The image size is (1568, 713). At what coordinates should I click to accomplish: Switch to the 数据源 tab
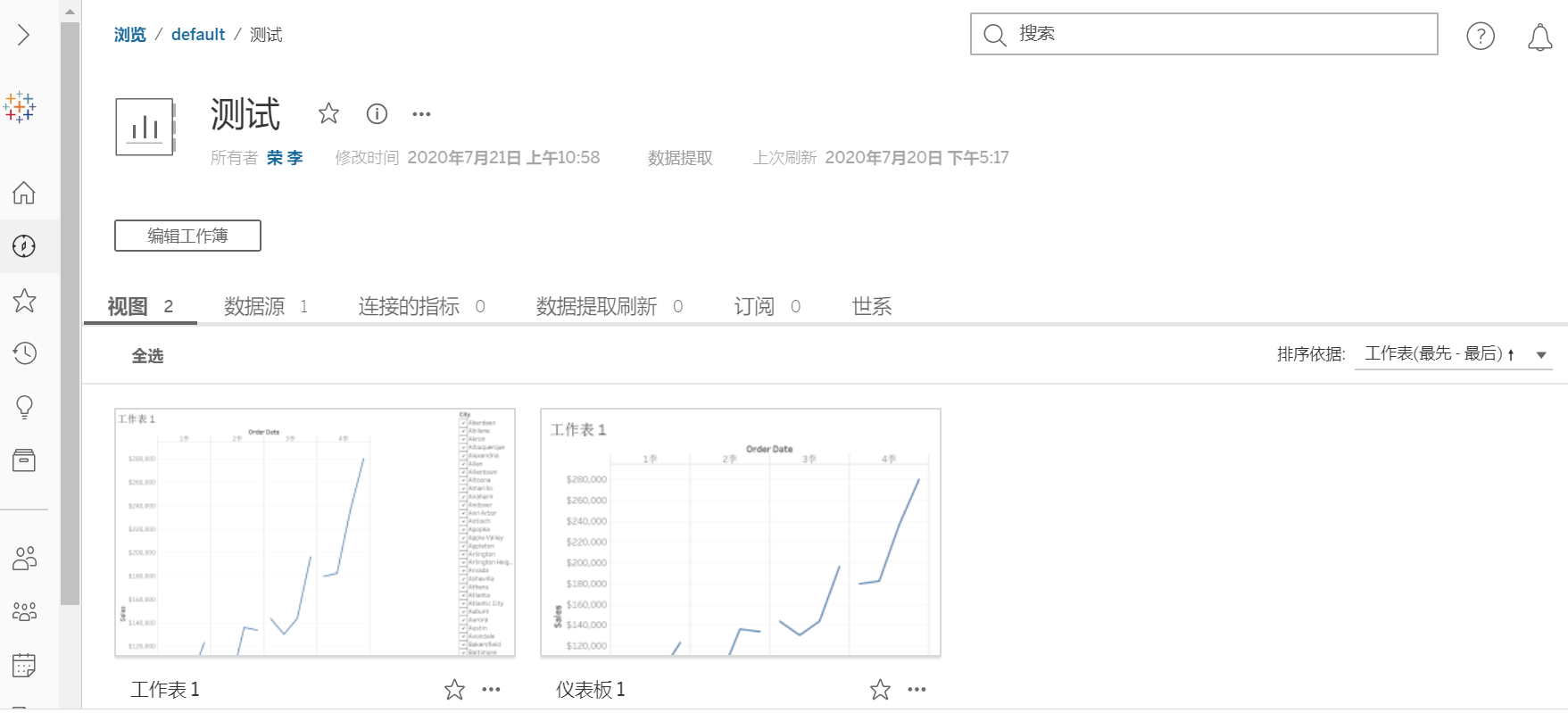pyautogui.click(x=266, y=306)
